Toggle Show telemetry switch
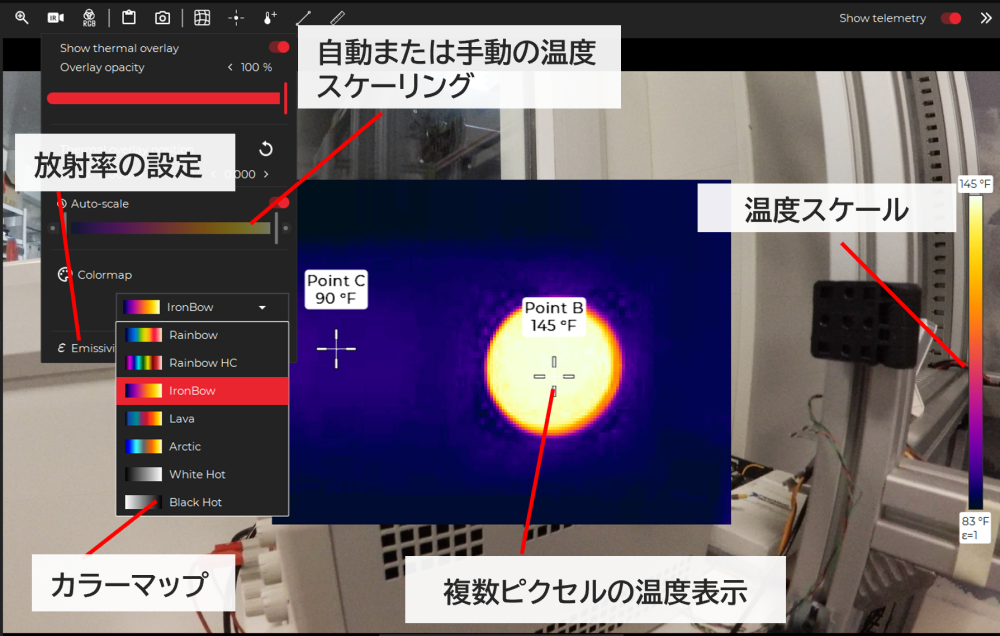 [951, 18]
